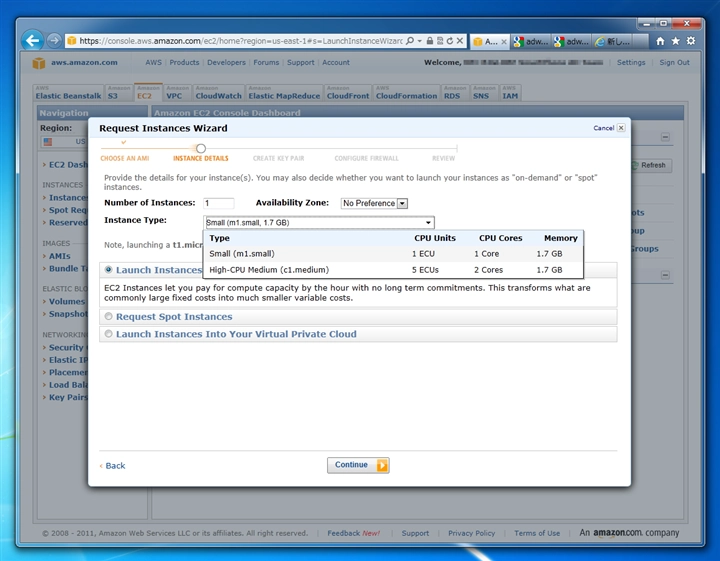Click the orange arrow on Continue button
Viewport: 720px width, 561px height.
tap(382, 466)
